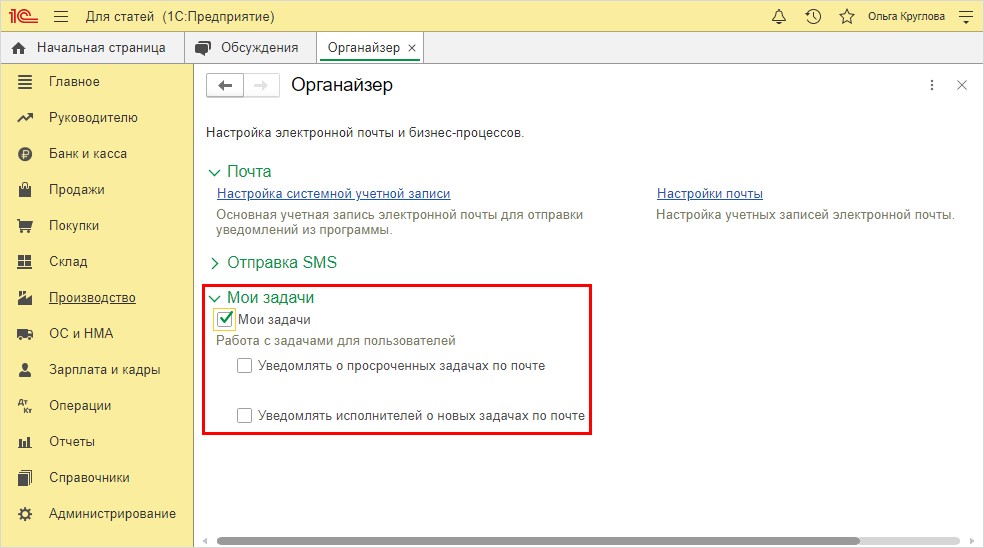Click the scrollbar right arrow
Image resolution: width=984 pixels, height=548 pixels.
(x=972, y=540)
